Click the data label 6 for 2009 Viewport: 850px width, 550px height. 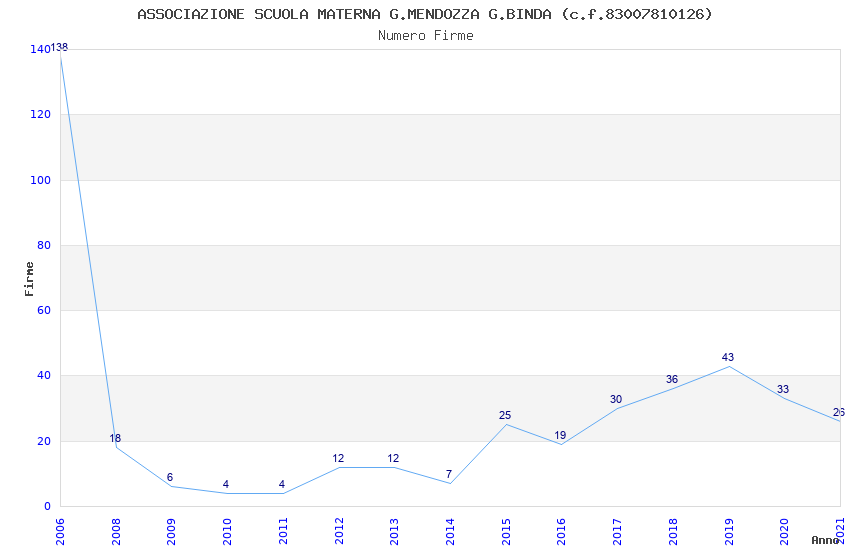170,477
